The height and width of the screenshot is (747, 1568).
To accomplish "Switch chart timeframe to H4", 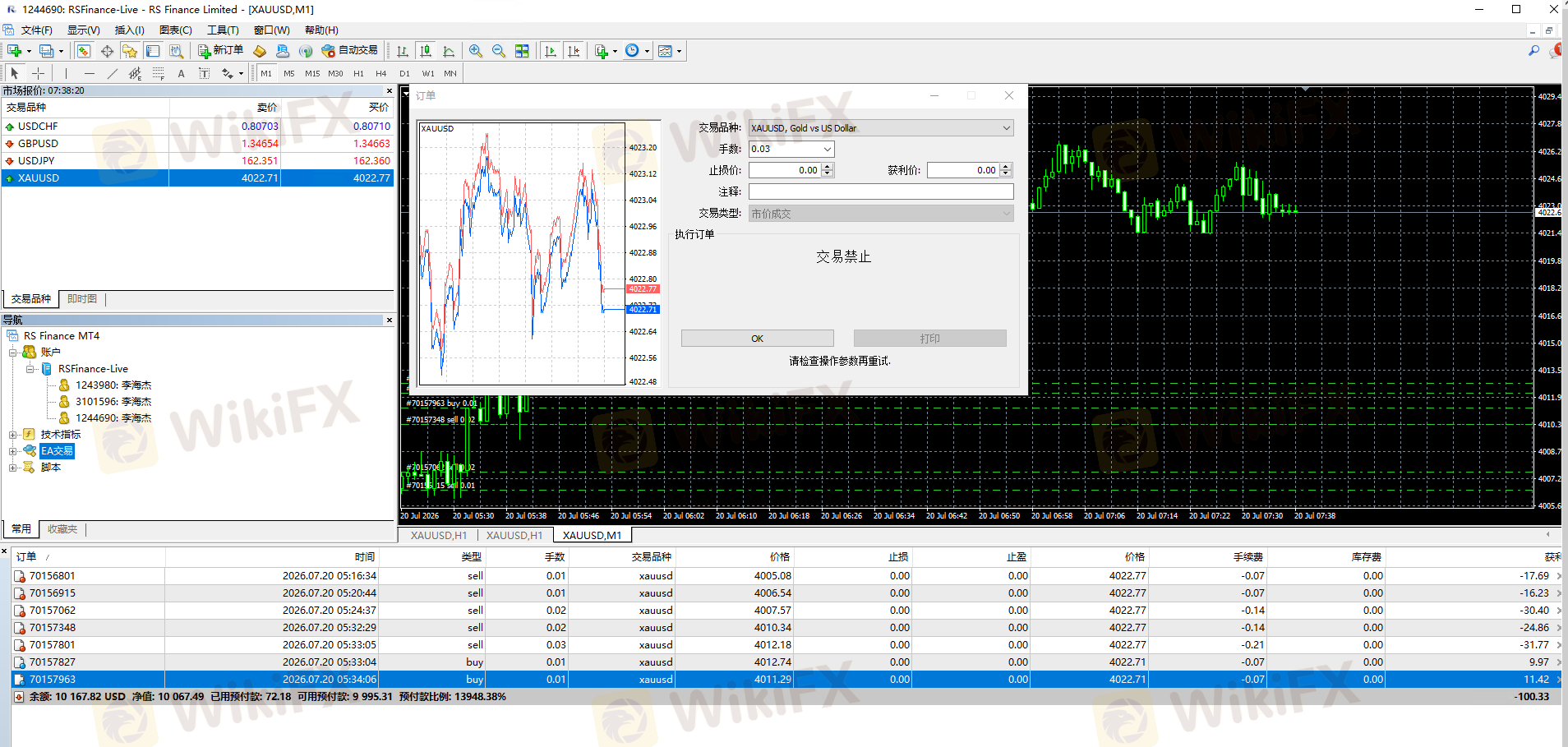I will pyautogui.click(x=381, y=73).
